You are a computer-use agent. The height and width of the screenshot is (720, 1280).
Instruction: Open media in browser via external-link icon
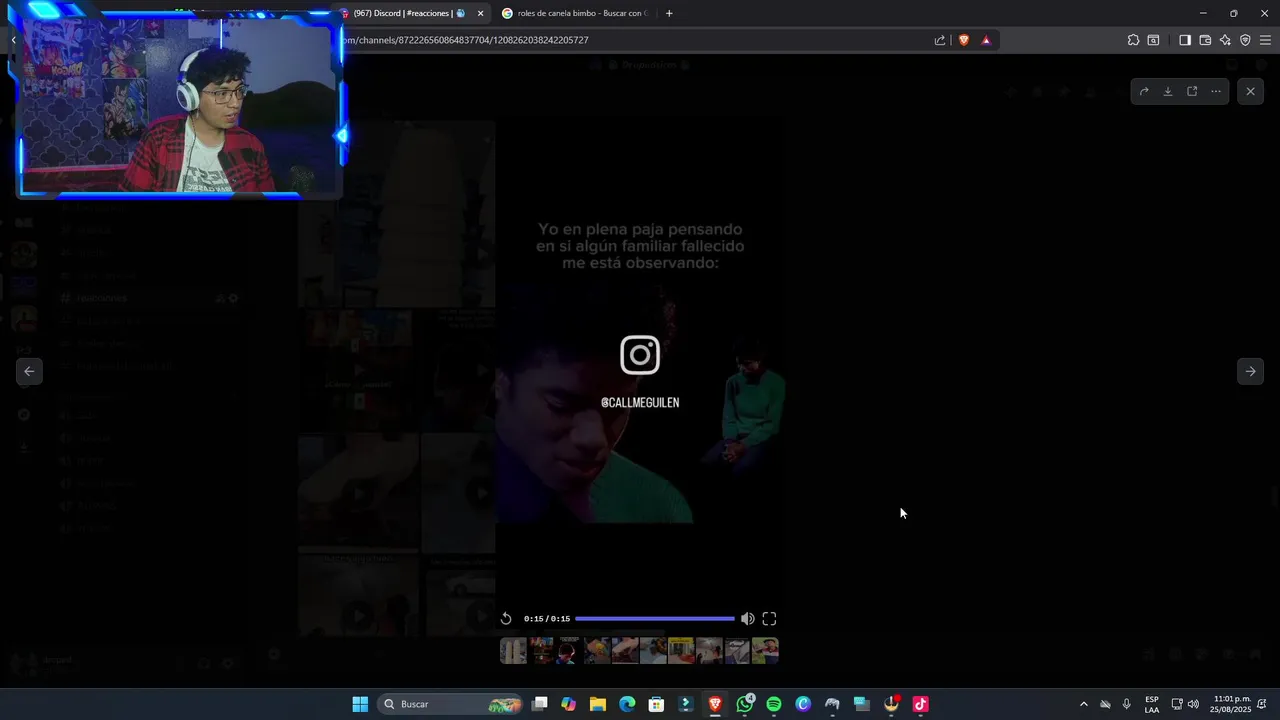click(1192, 91)
